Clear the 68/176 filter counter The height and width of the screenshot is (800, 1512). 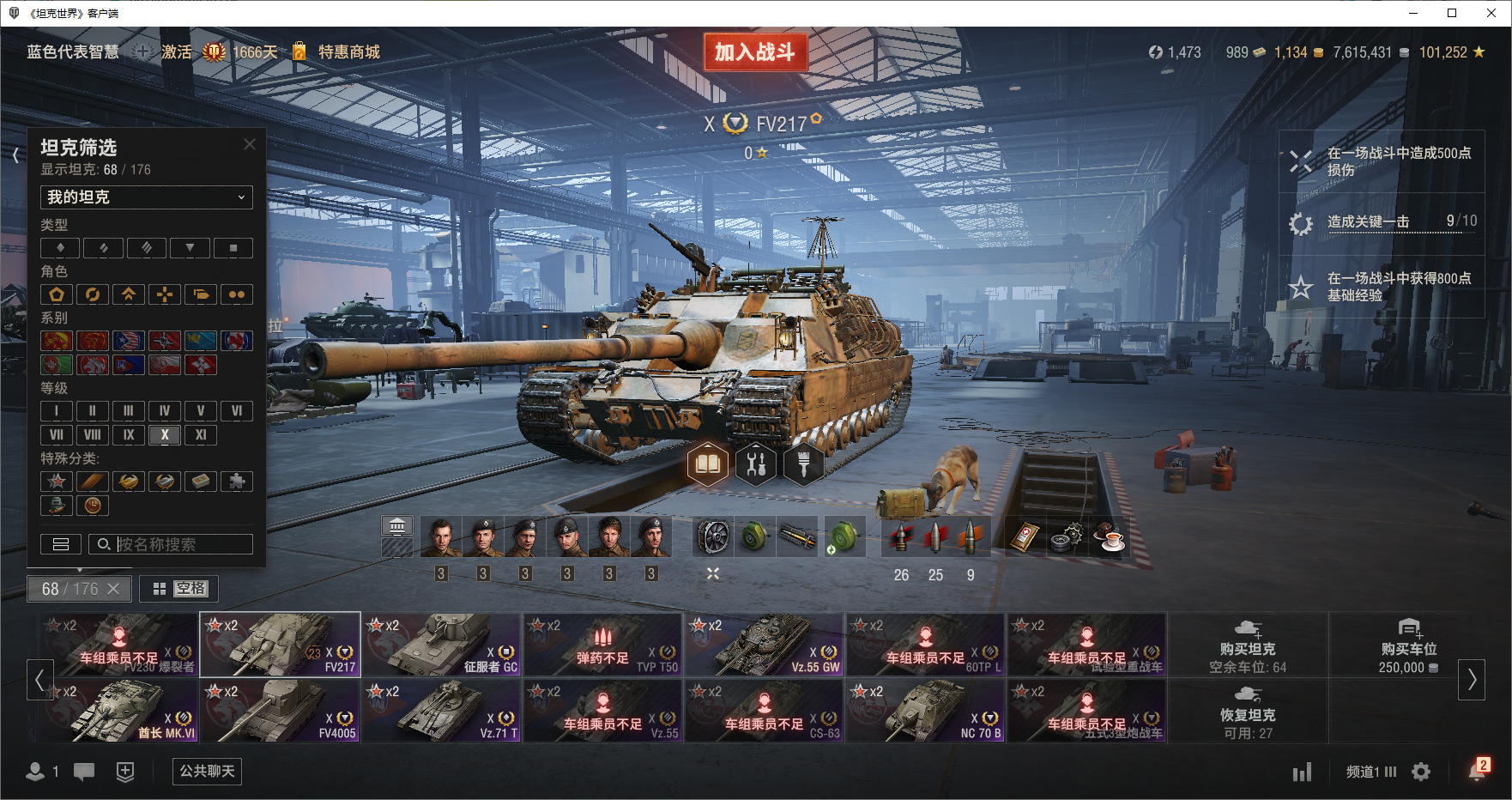tap(113, 589)
